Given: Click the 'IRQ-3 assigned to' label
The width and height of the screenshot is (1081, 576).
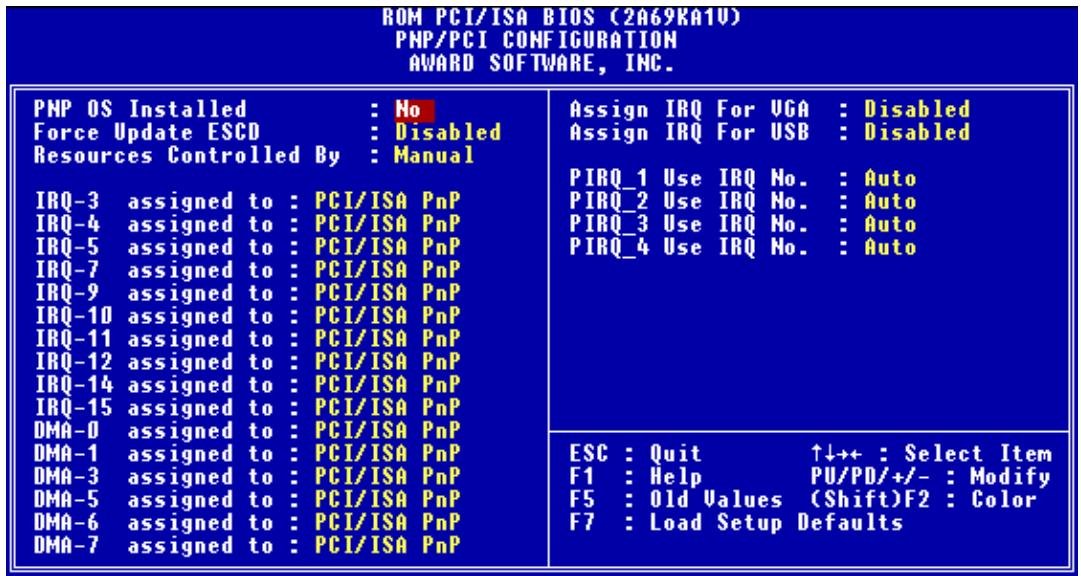Looking at the screenshot, I should [154, 202].
